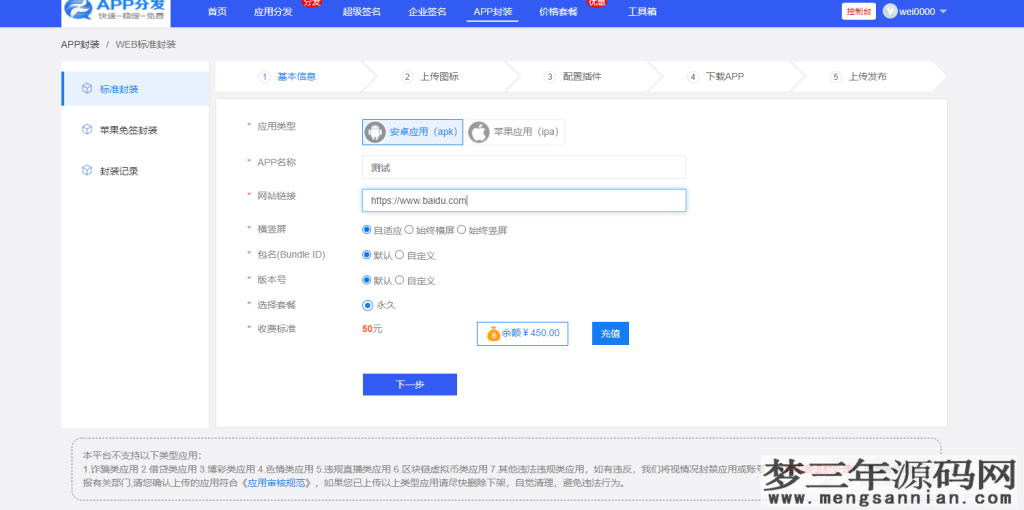Image resolution: width=1024 pixels, height=510 pixels.
Task: Click the Apple logo icon
Action: coord(479,132)
